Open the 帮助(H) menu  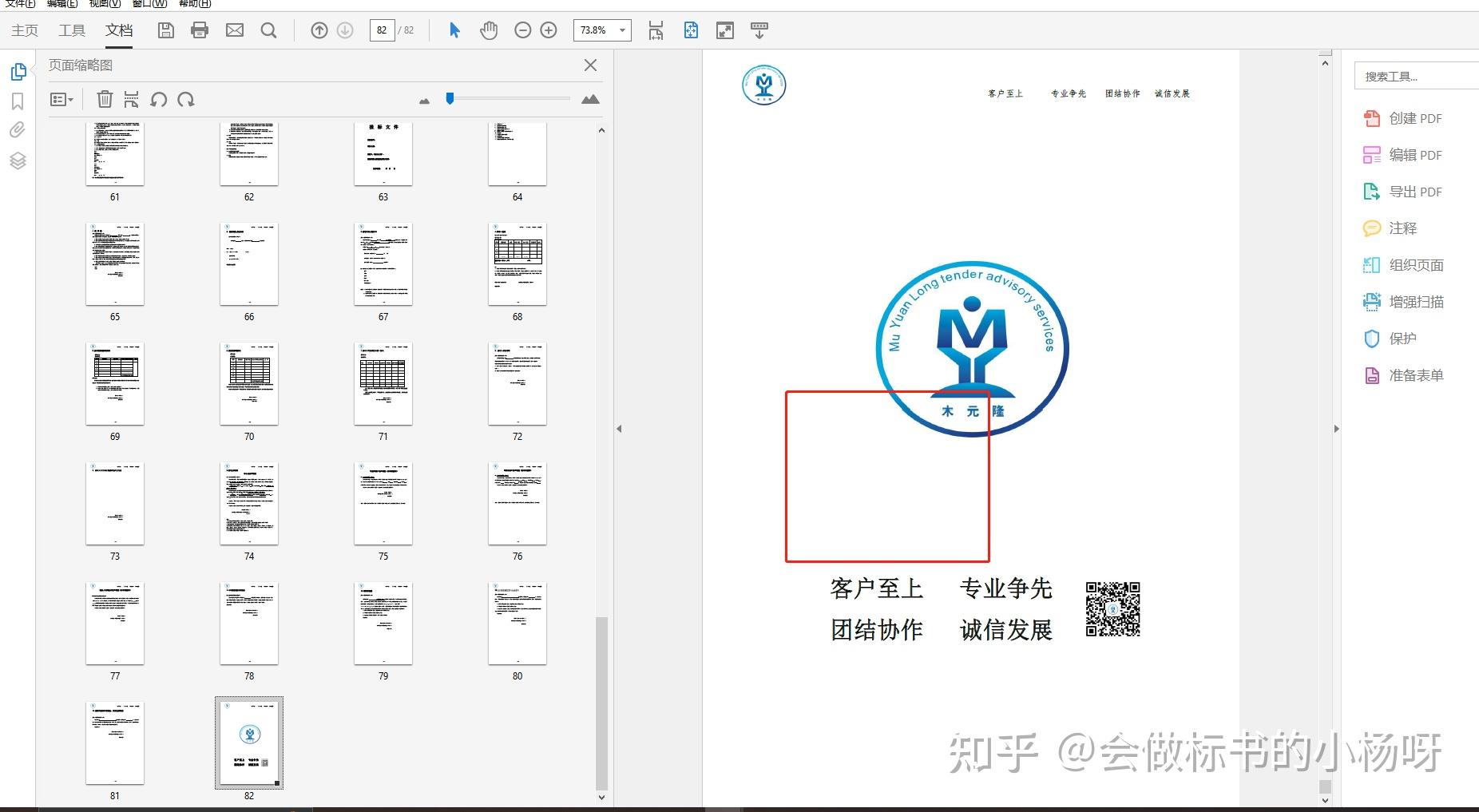pyautogui.click(x=195, y=4)
